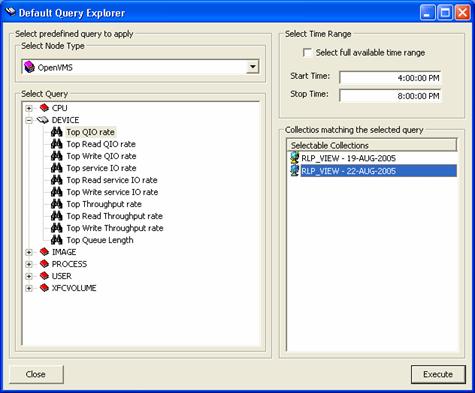Close the window with the red X

[x=463, y=13]
